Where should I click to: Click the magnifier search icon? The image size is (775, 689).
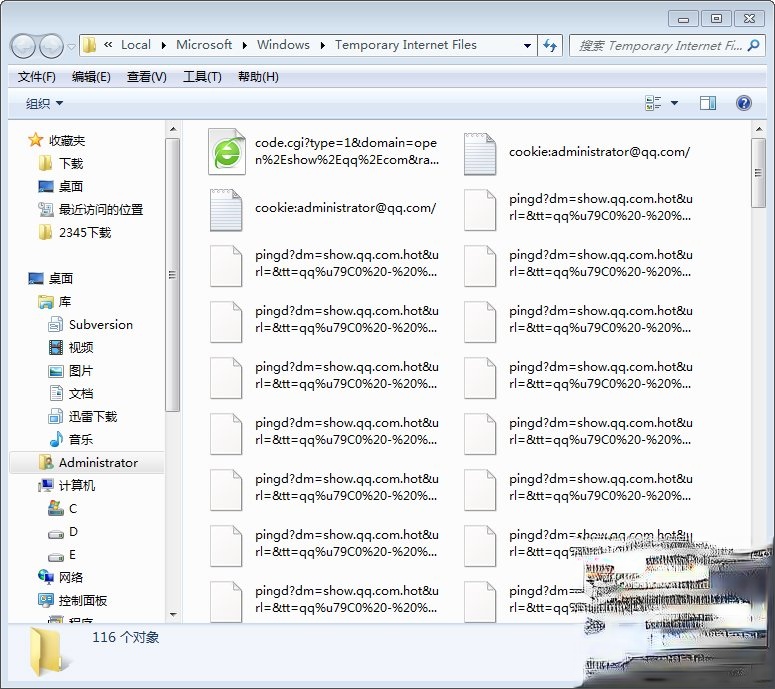[754, 45]
